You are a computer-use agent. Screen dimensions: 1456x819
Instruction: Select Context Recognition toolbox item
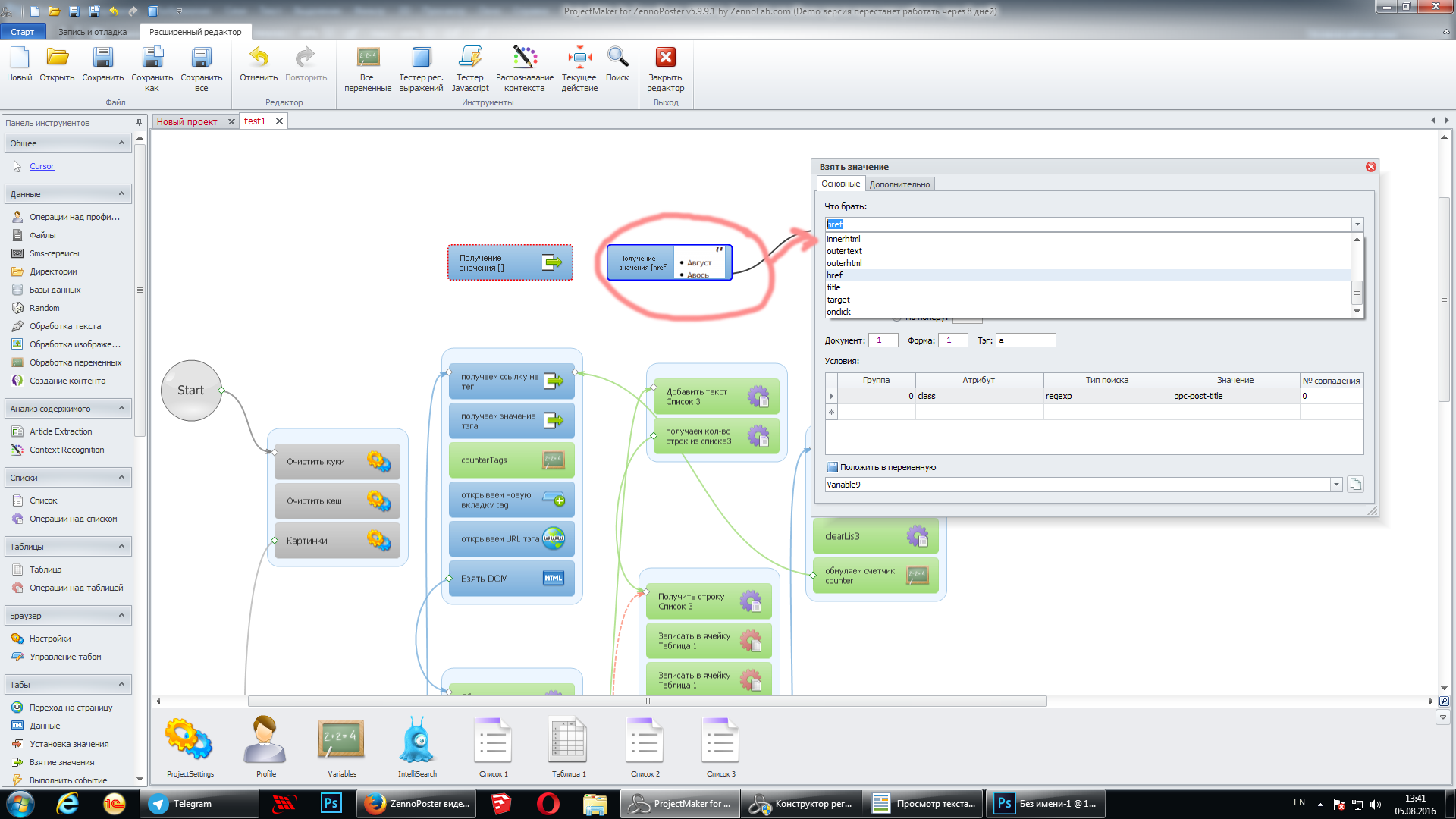pyautogui.click(x=67, y=450)
